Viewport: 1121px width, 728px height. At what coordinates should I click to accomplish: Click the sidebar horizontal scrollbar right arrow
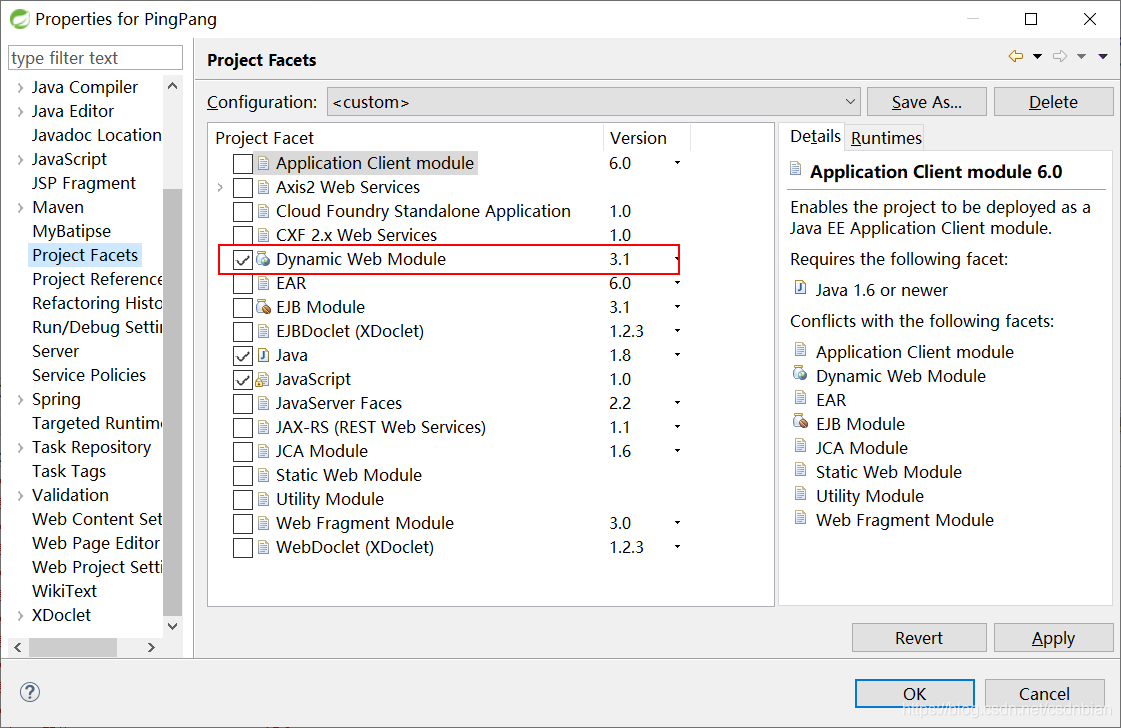(x=151, y=647)
